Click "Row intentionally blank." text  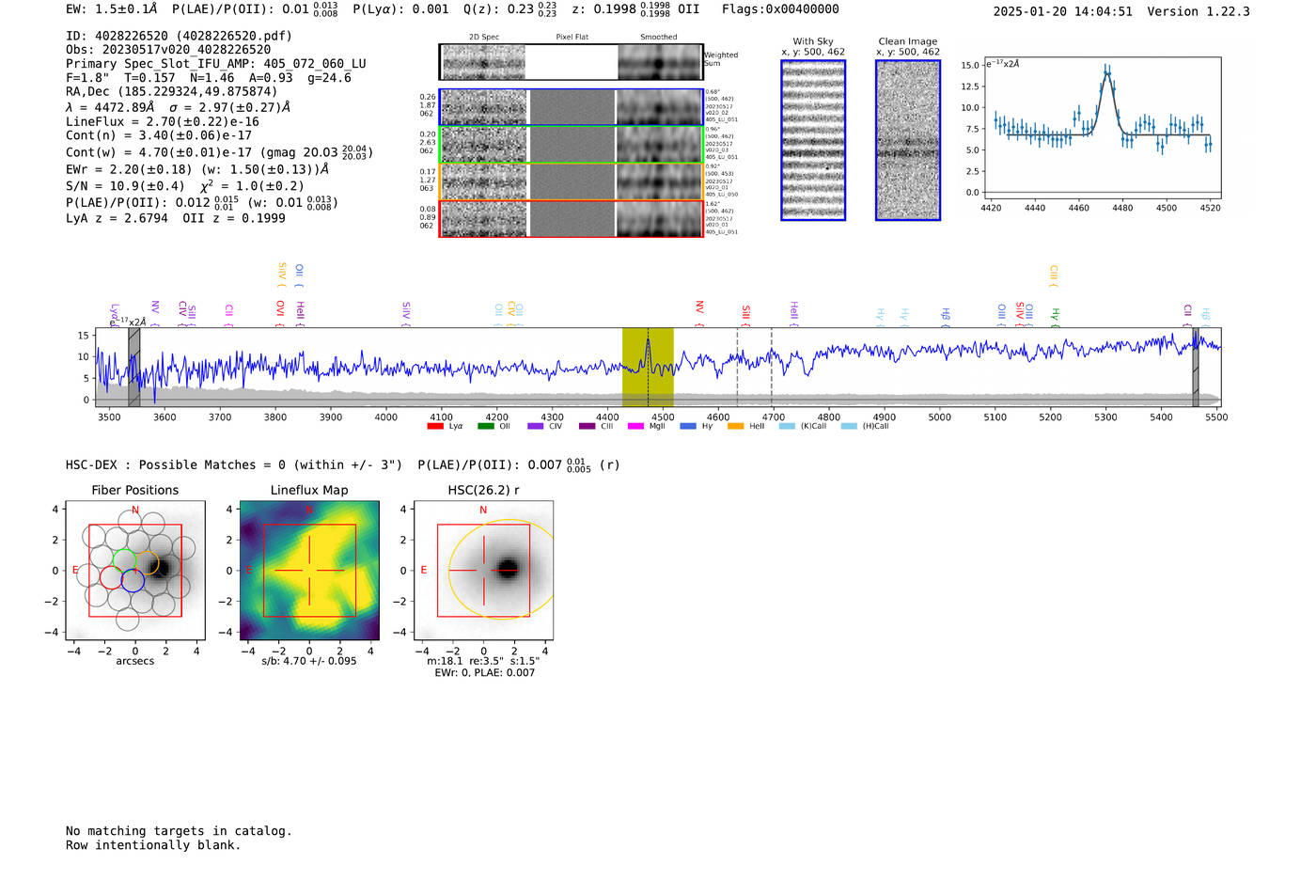click(x=153, y=845)
